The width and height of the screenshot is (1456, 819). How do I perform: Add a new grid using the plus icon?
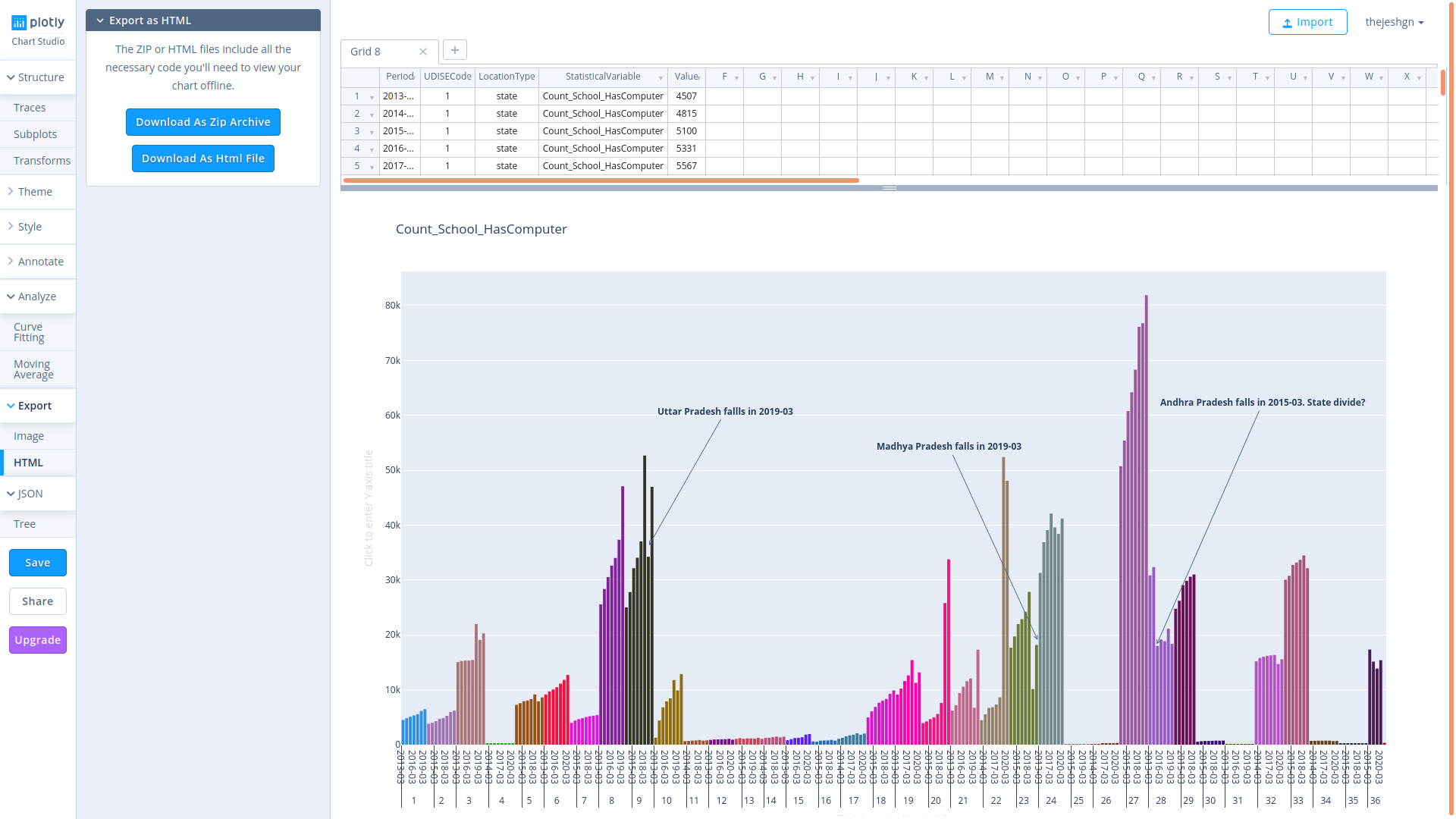pyautogui.click(x=454, y=49)
